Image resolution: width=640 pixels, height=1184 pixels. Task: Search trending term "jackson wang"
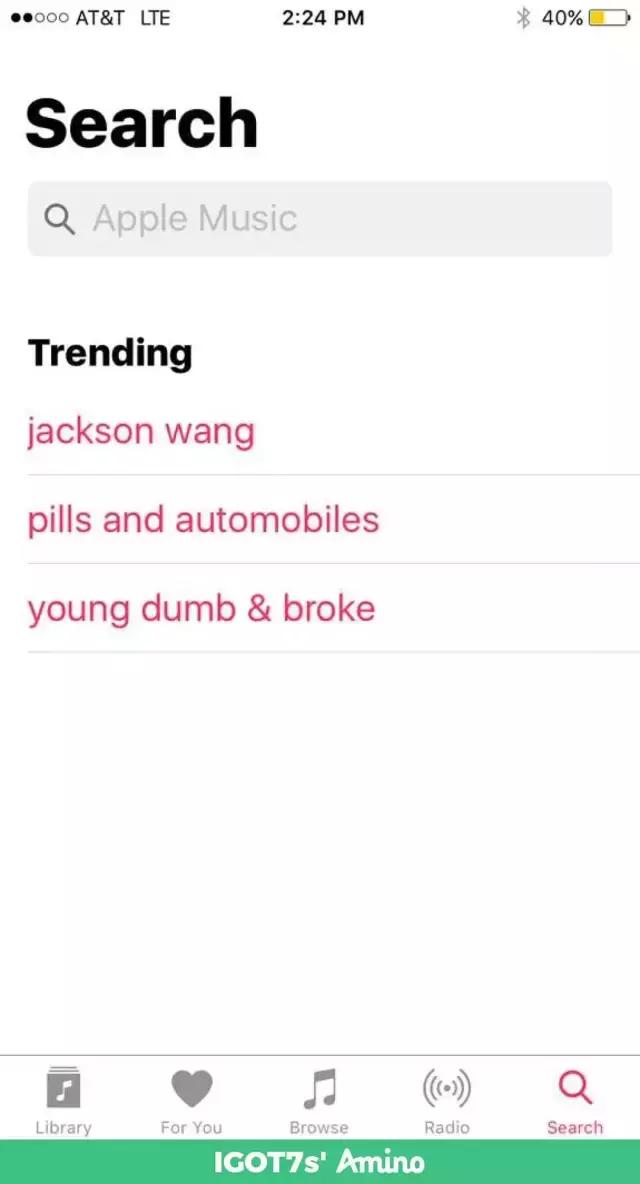(x=141, y=432)
